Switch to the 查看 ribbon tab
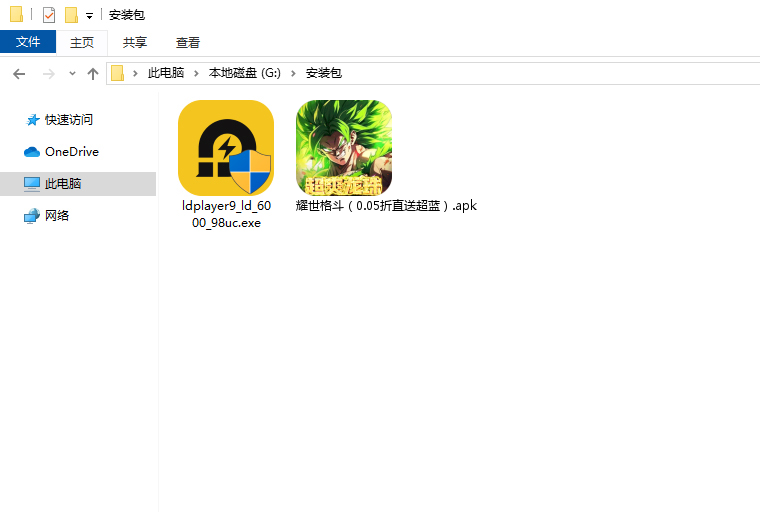The width and height of the screenshot is (760, 512). point(188,42)
